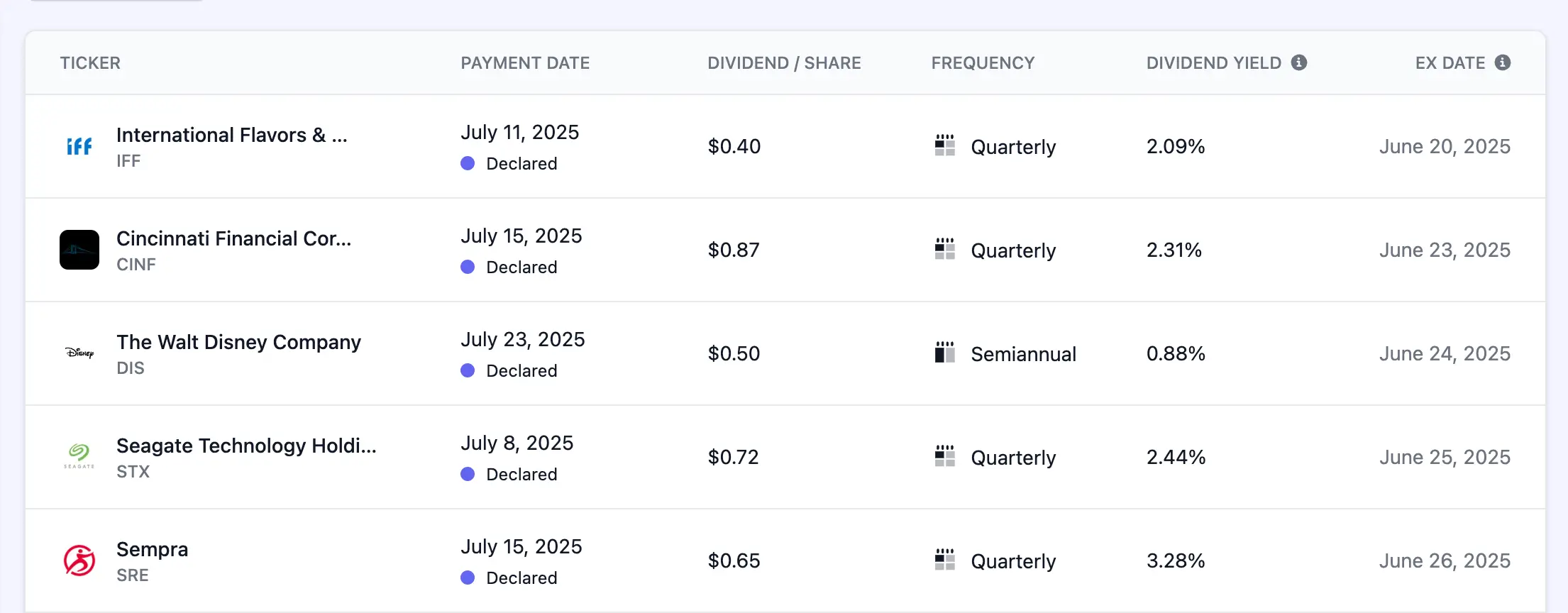
Task: Click the Dividend / Share column header
Action: (x=784, y=63)
